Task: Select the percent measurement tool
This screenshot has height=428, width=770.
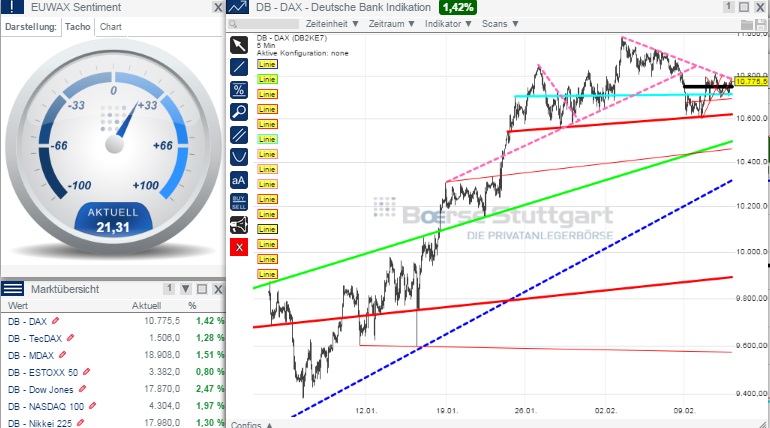Action: [x=239, y=90]
